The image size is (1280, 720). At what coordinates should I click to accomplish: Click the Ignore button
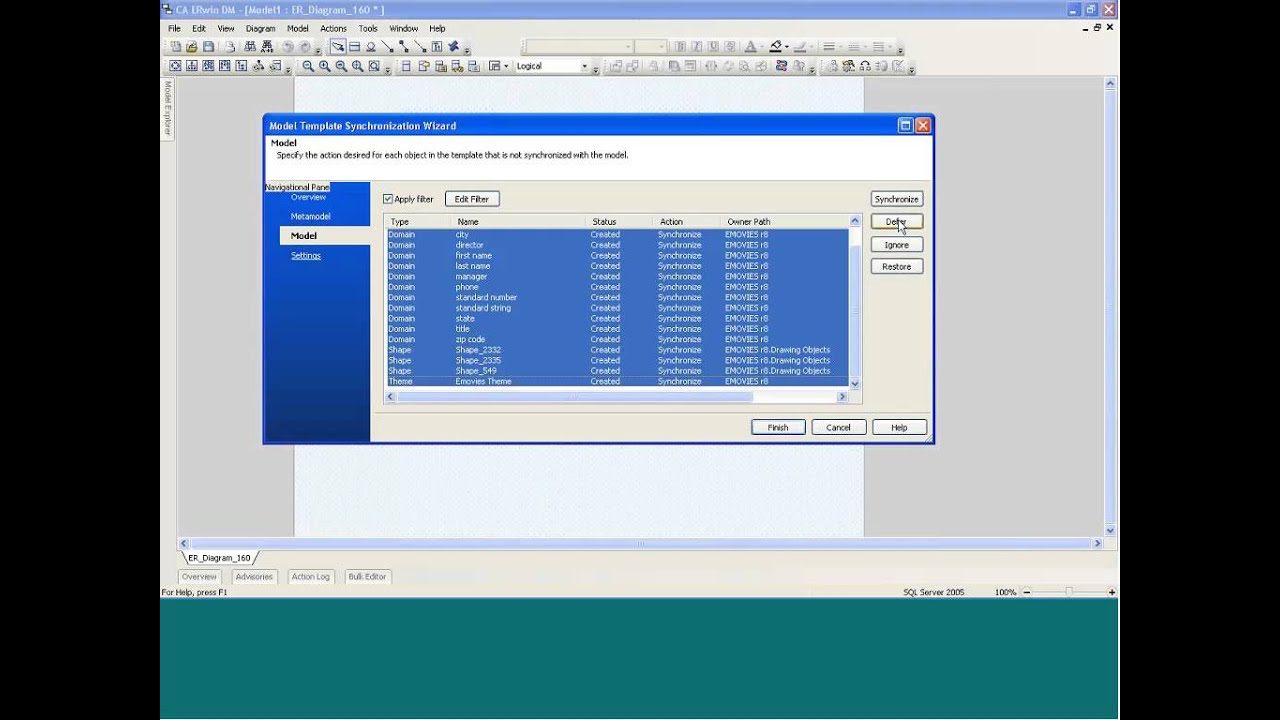click(x=896, y=245)
